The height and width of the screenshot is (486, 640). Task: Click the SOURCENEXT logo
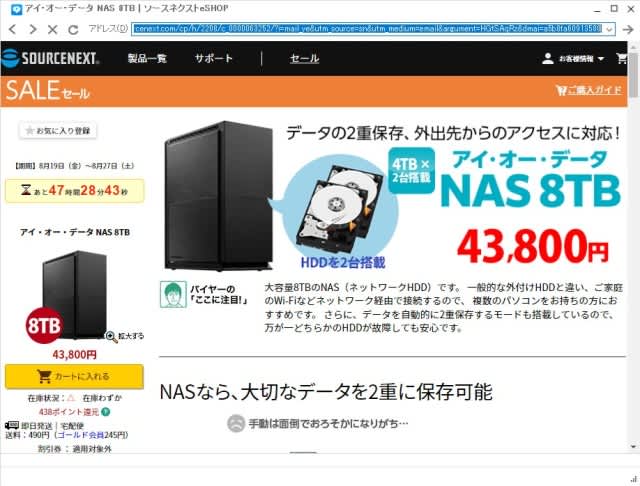coord(50,58)
